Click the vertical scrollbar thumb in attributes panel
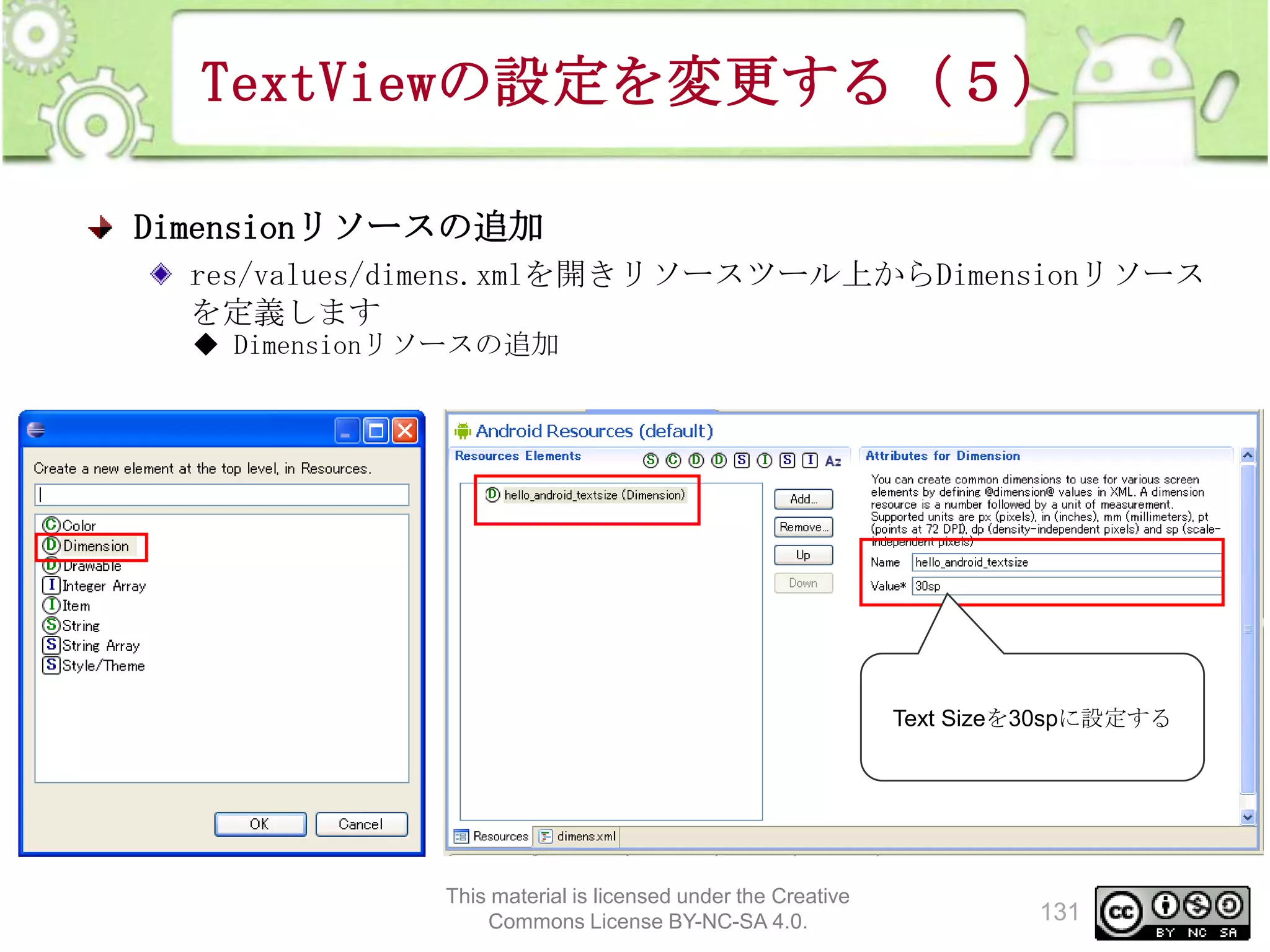1270x952 pixels. coord(1248,628)
